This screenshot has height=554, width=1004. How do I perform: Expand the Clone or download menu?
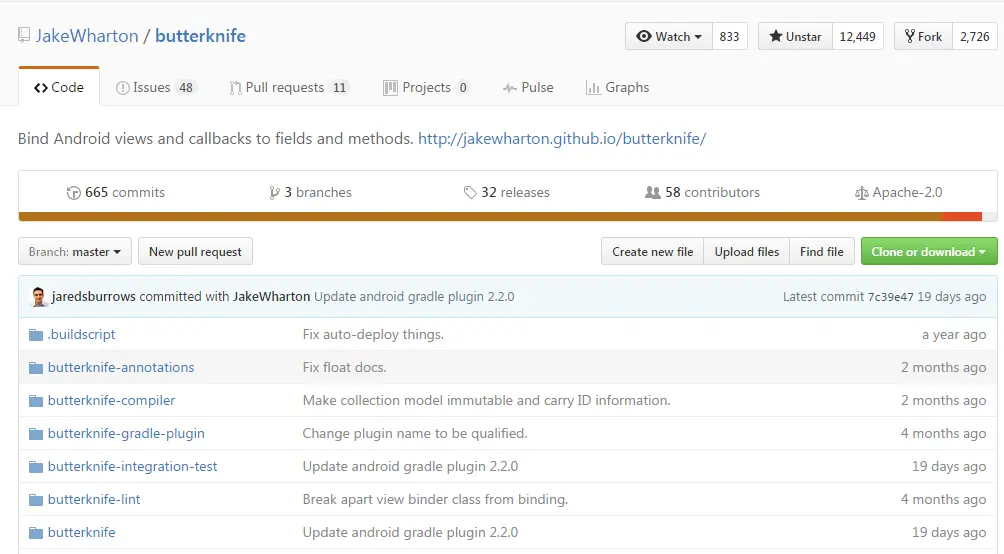(929, 252)
